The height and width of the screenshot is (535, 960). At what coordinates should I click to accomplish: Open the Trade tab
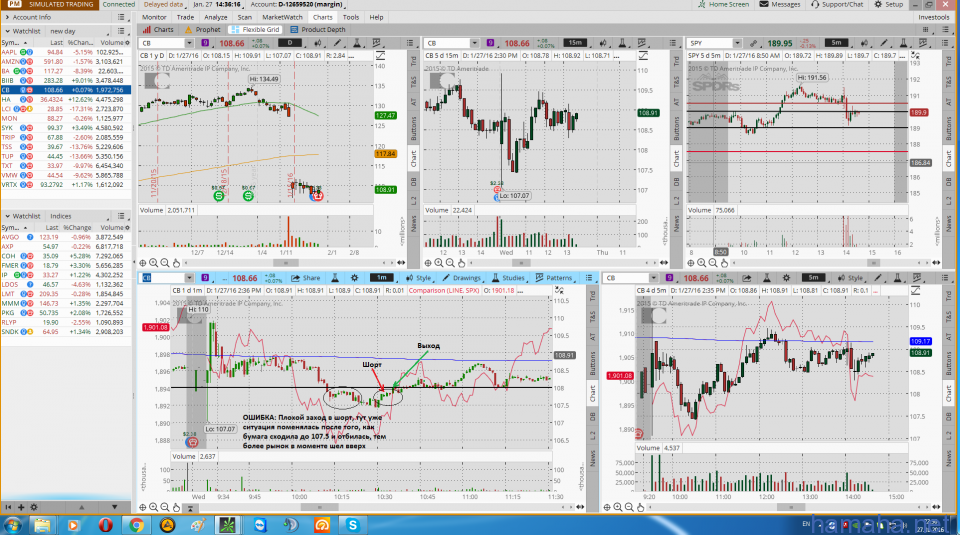185,17
